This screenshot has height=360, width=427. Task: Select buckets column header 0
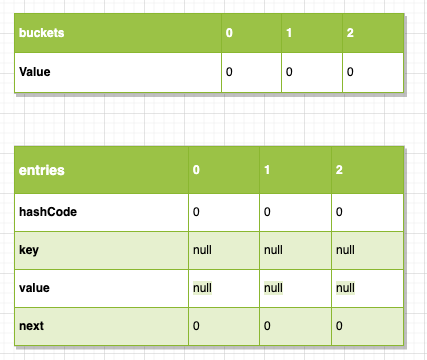251,33
